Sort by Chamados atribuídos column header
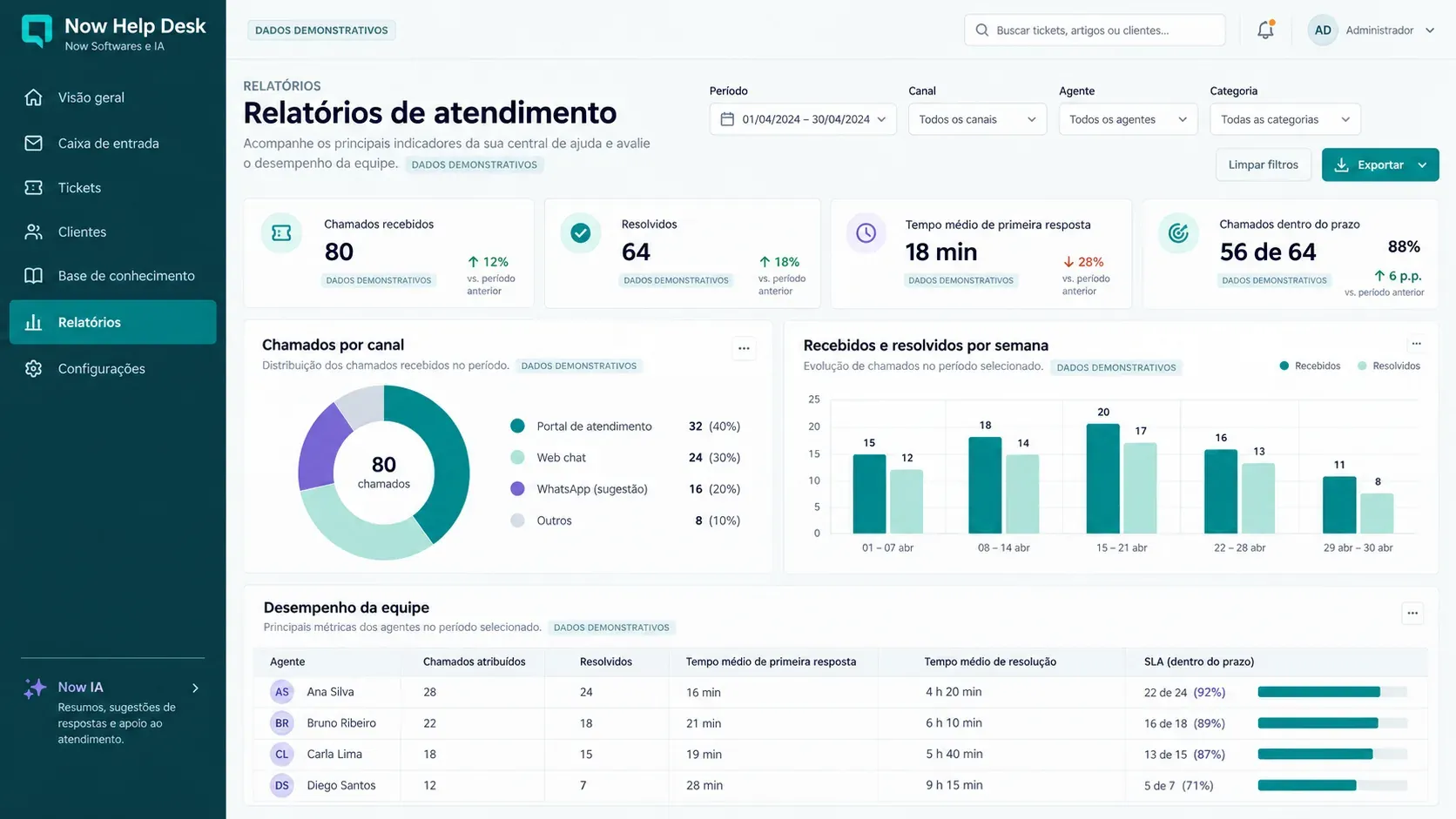The image size is (1456, 819). point(475,661)
